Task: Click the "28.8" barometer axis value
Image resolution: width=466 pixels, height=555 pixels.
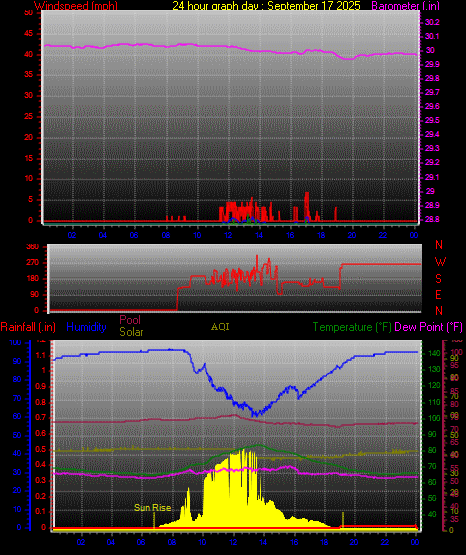Action: pyautogui.click(x=432, y=219)
